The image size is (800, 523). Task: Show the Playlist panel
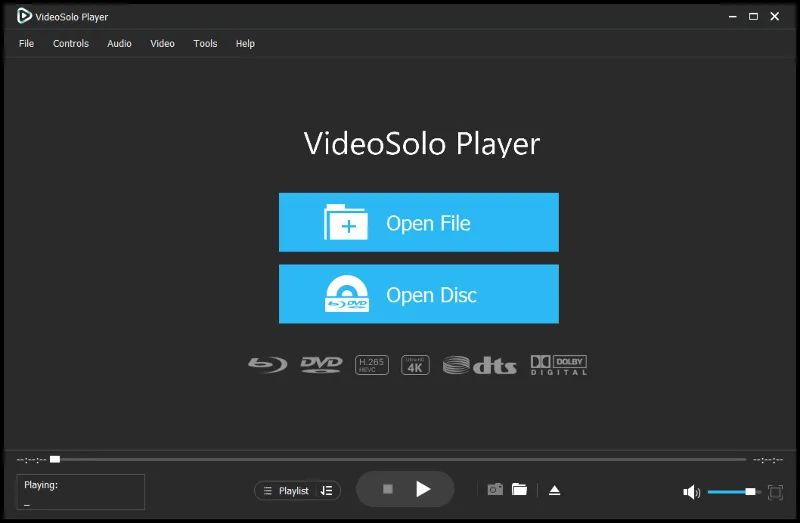pos(287,491)
